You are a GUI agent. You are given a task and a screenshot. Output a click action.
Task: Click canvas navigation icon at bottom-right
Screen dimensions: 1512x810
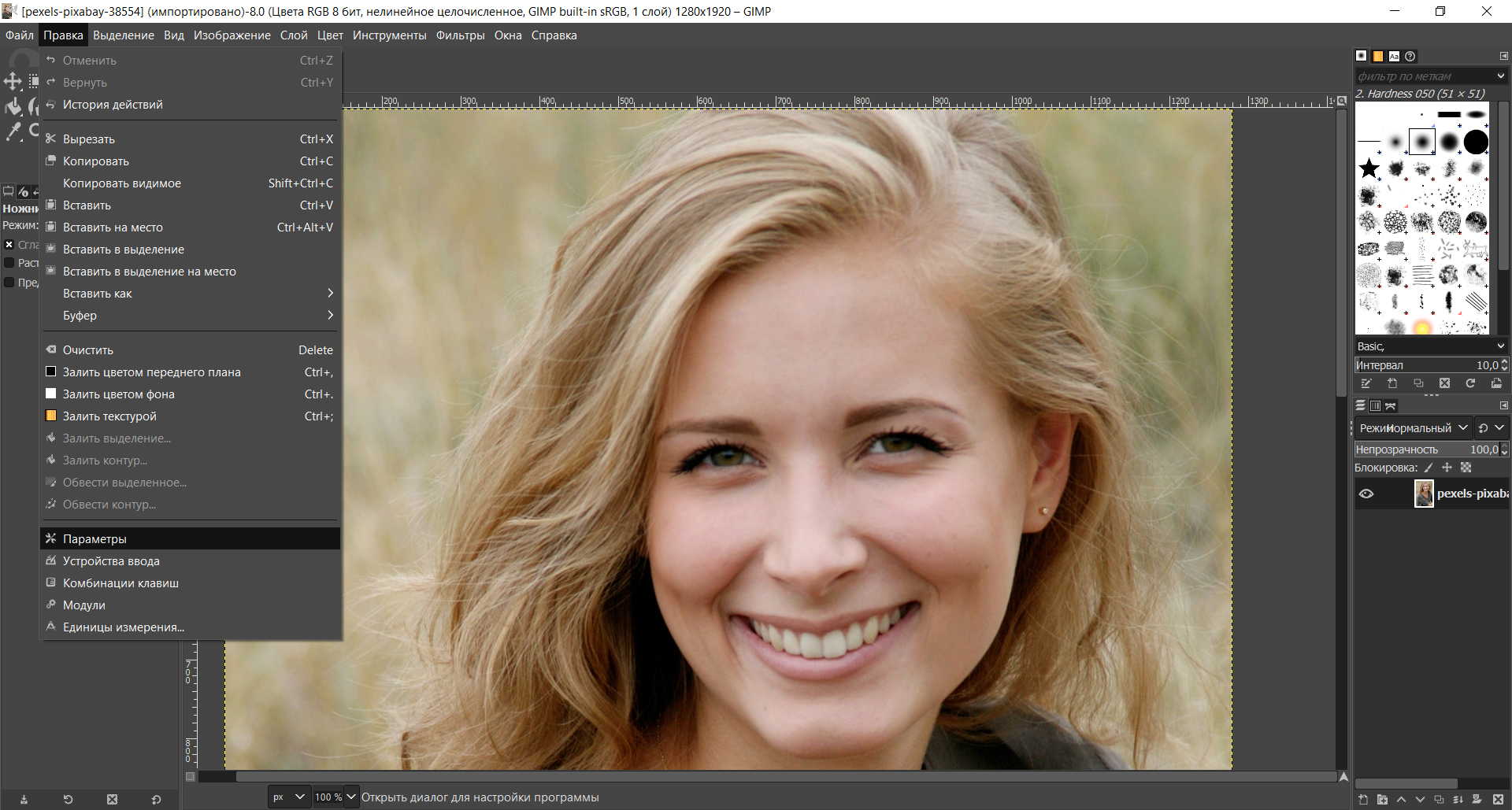tap(1343, 777)
